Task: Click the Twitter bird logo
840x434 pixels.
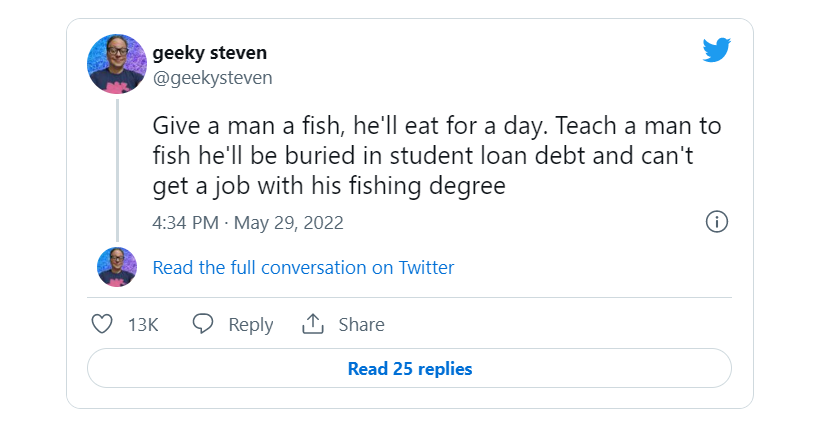Action: pyautogui.click(x=716, y=50)
